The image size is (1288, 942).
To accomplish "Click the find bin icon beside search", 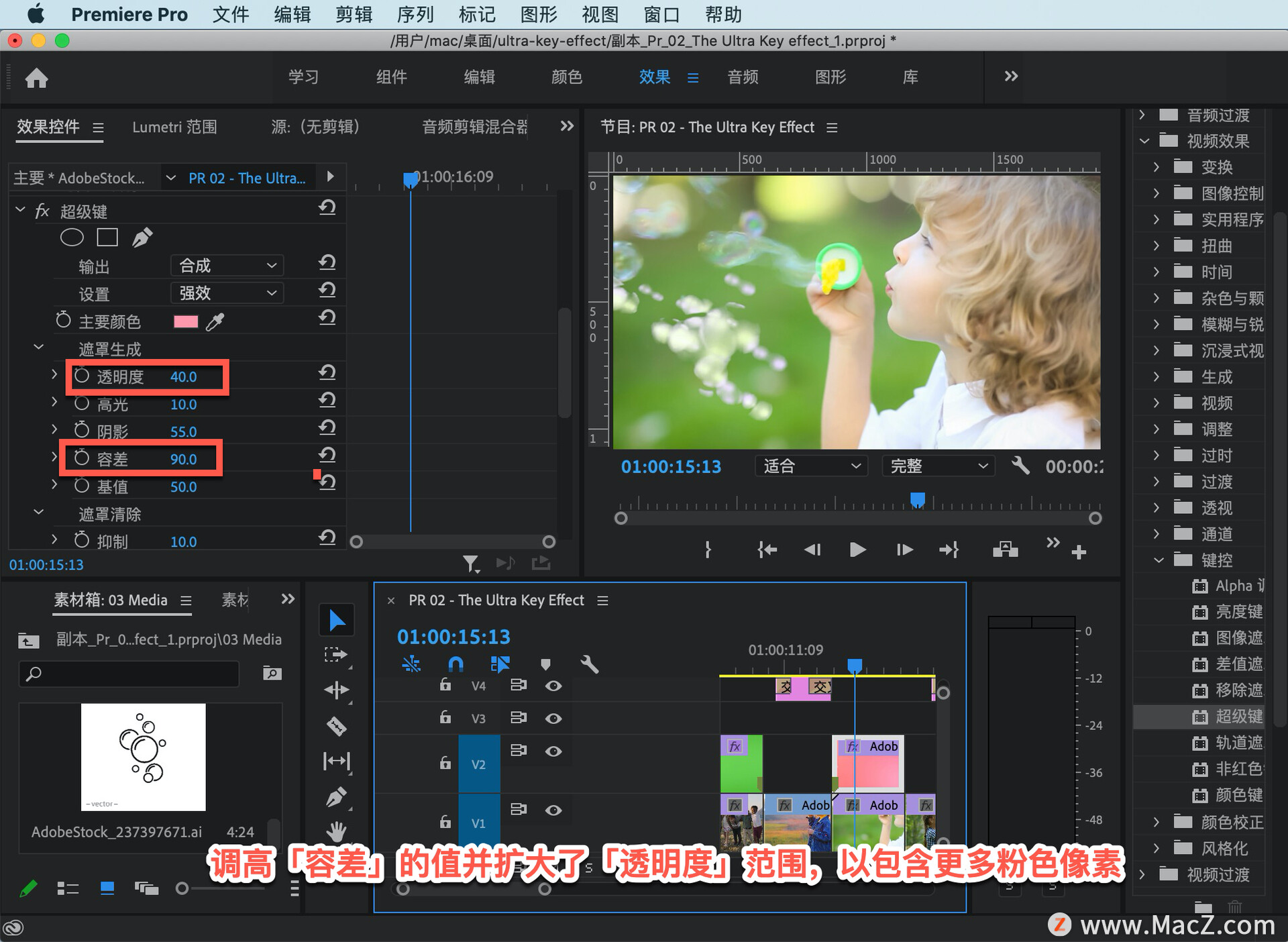I will click(x=272, y=673).
